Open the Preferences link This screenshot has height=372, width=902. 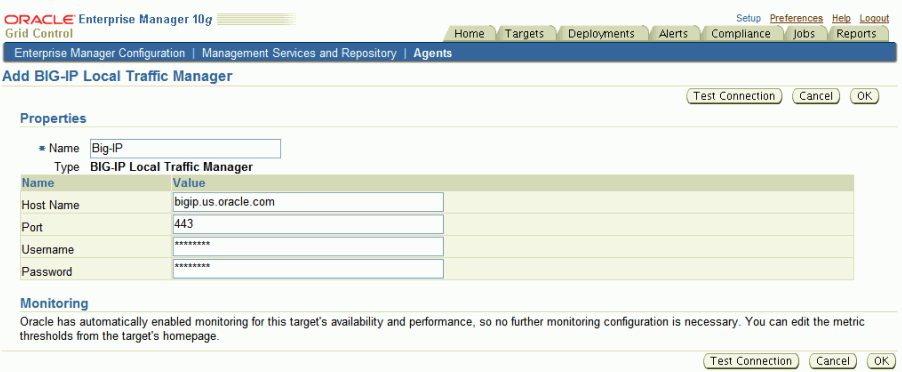pos(796,18)
